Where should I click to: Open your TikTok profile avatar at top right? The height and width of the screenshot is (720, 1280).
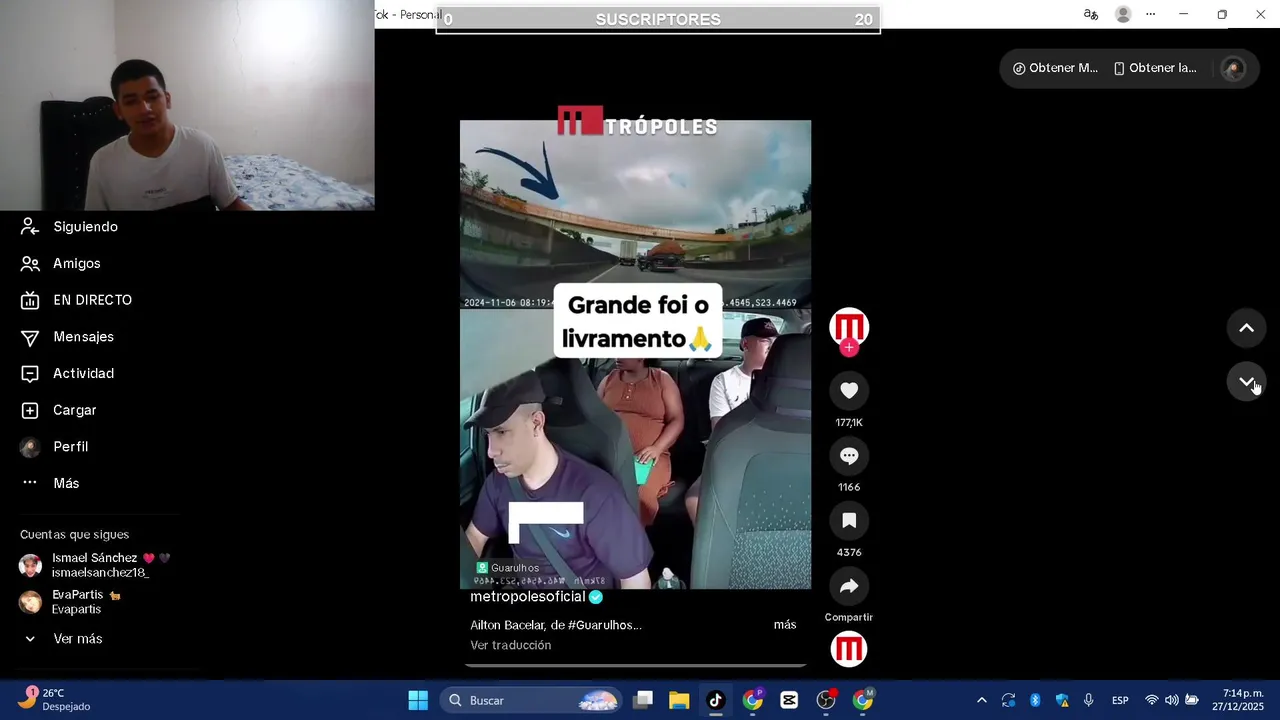(1234, 68)
